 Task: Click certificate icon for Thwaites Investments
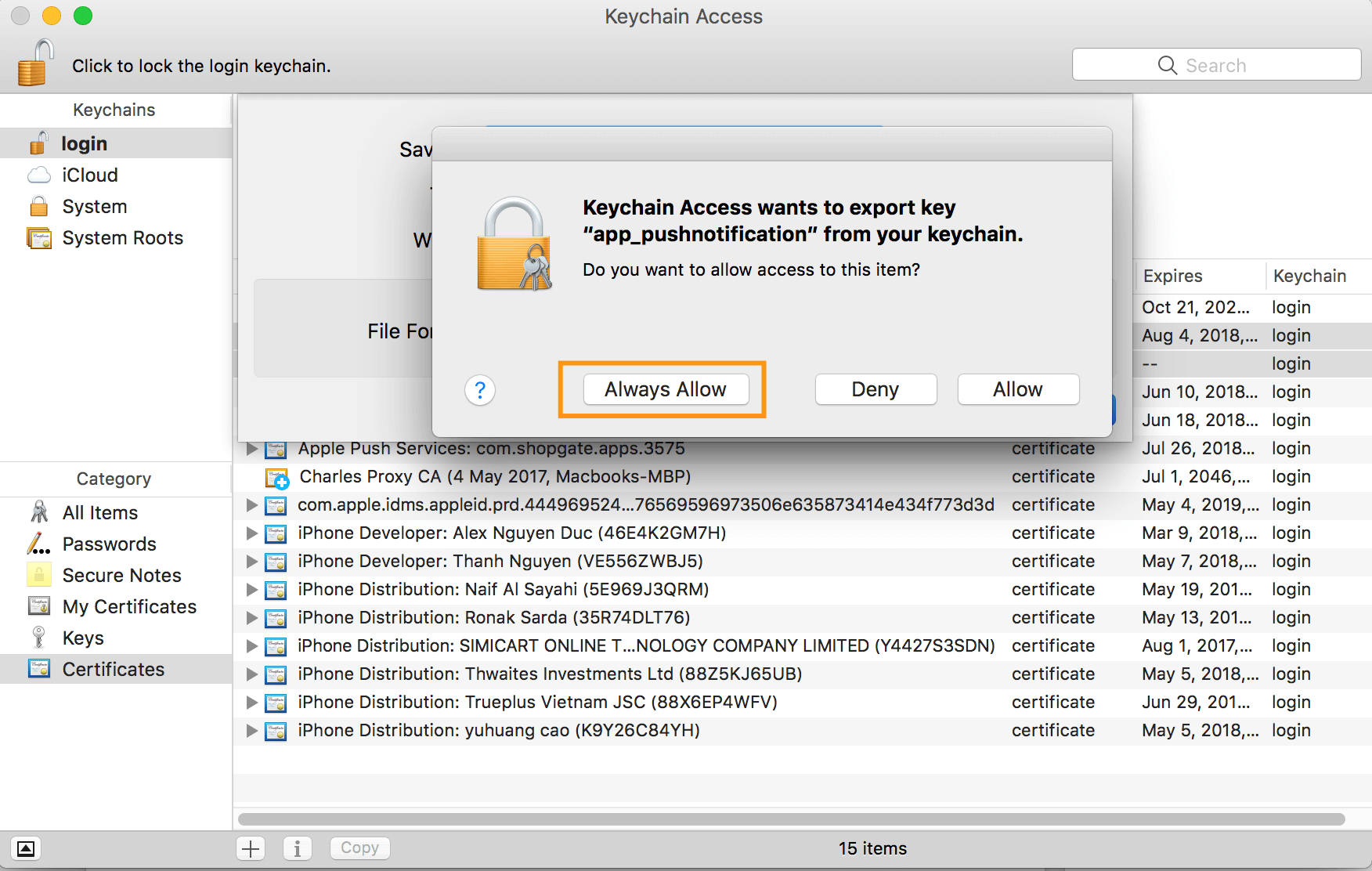click(x=276, y=675)
